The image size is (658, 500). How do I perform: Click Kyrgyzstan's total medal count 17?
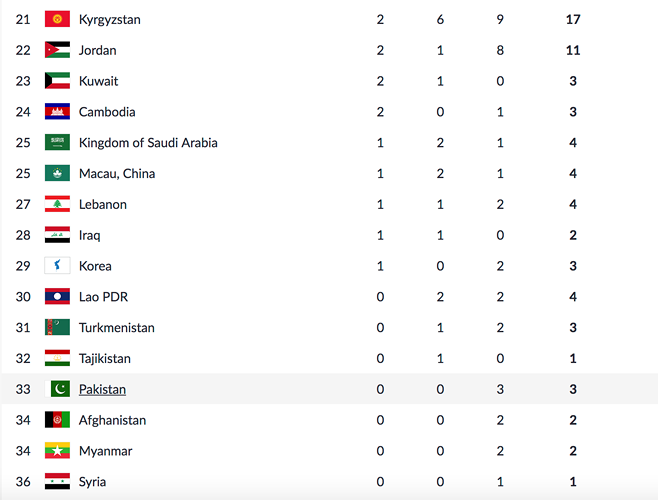(x=572, y=19)
